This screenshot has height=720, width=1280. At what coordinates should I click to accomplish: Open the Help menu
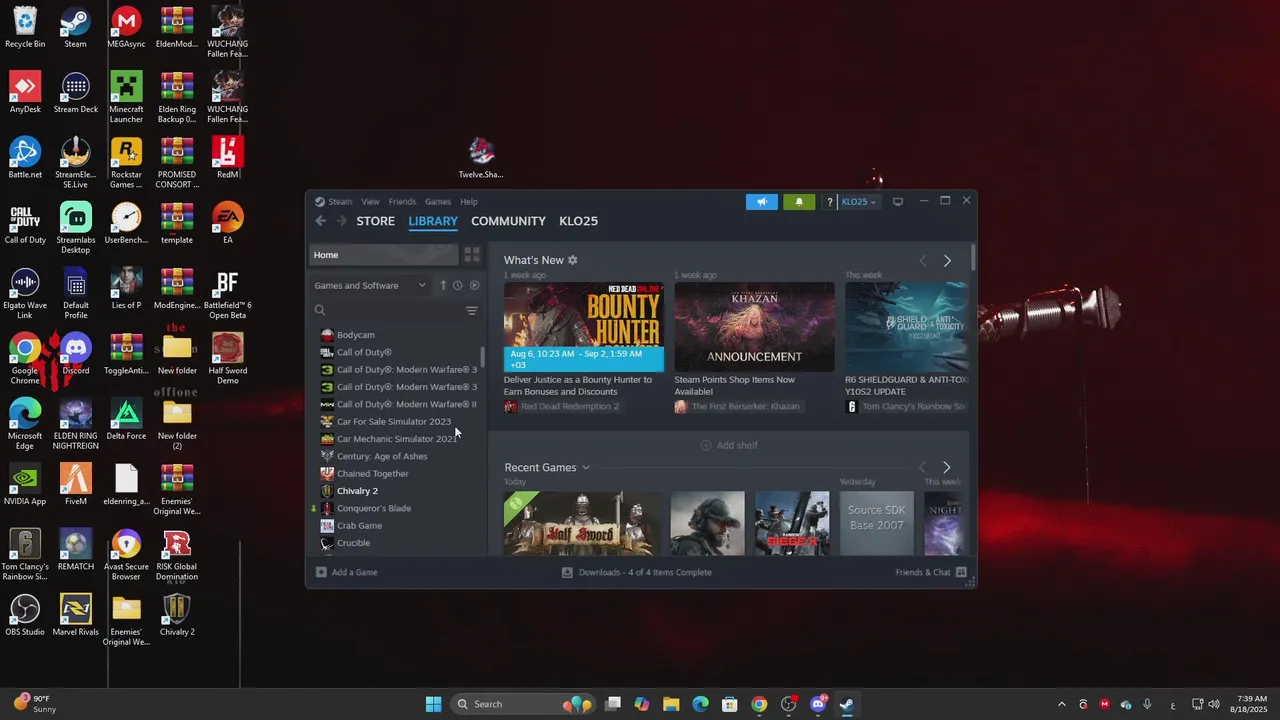click(x=468, y=202)
